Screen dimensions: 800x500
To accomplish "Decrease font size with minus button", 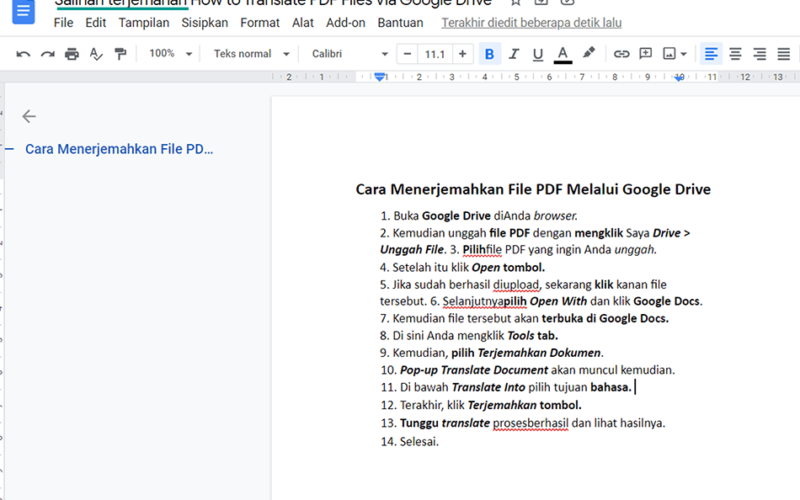I will 407,54.
